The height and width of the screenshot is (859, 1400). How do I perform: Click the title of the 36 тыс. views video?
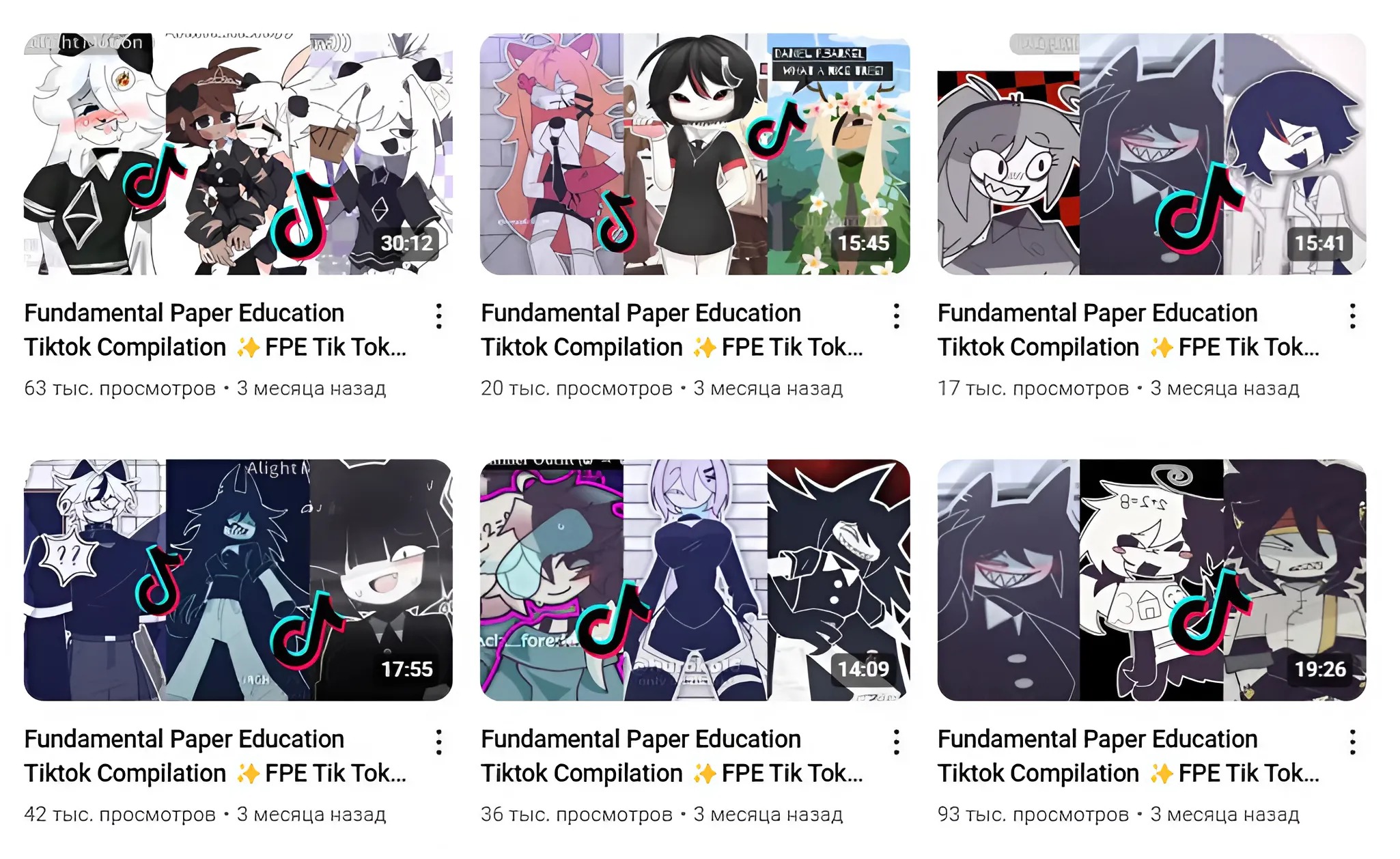click(672, 756)
